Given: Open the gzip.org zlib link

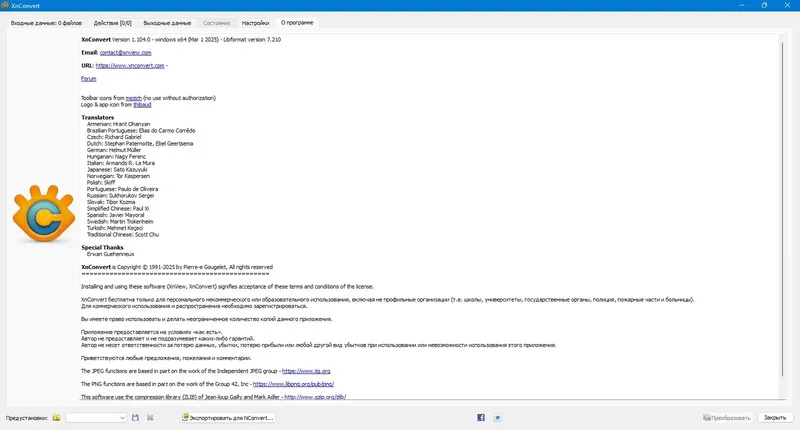Looking at the screenshot, I should (315, 397).
